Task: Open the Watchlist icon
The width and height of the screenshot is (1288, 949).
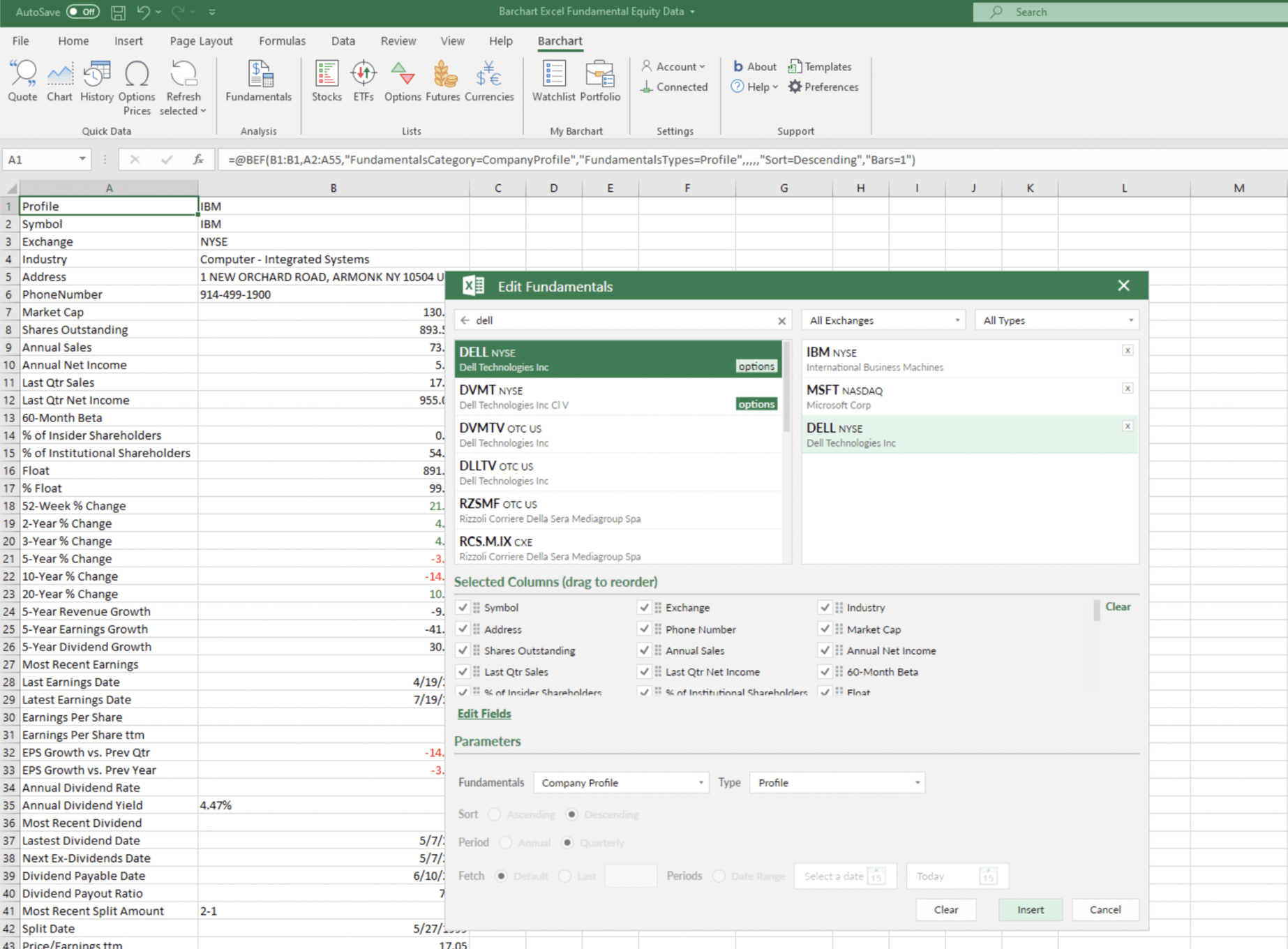Action: [x=553, y=81]
